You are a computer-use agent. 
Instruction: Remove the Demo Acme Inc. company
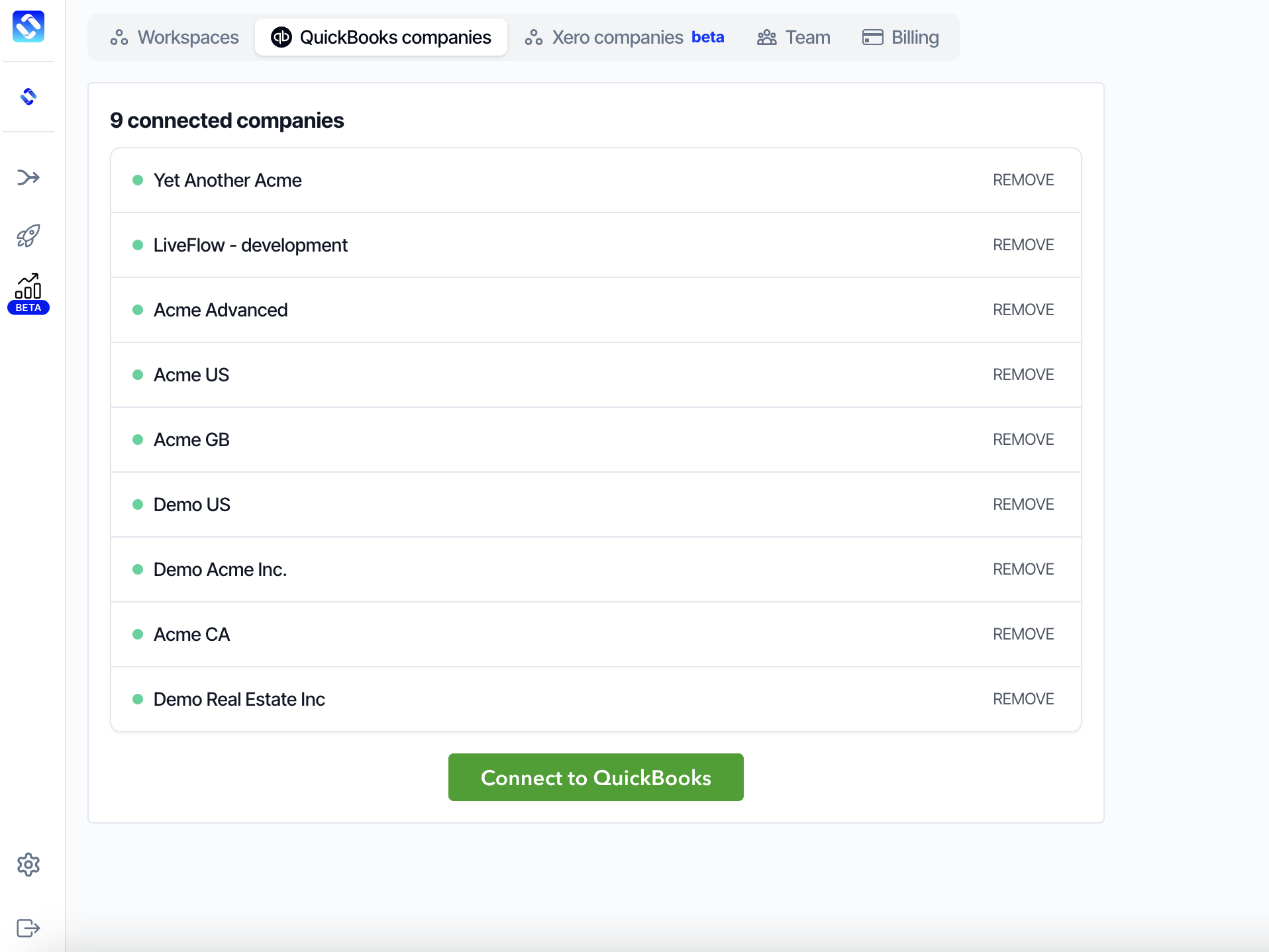coord(1023,569)
